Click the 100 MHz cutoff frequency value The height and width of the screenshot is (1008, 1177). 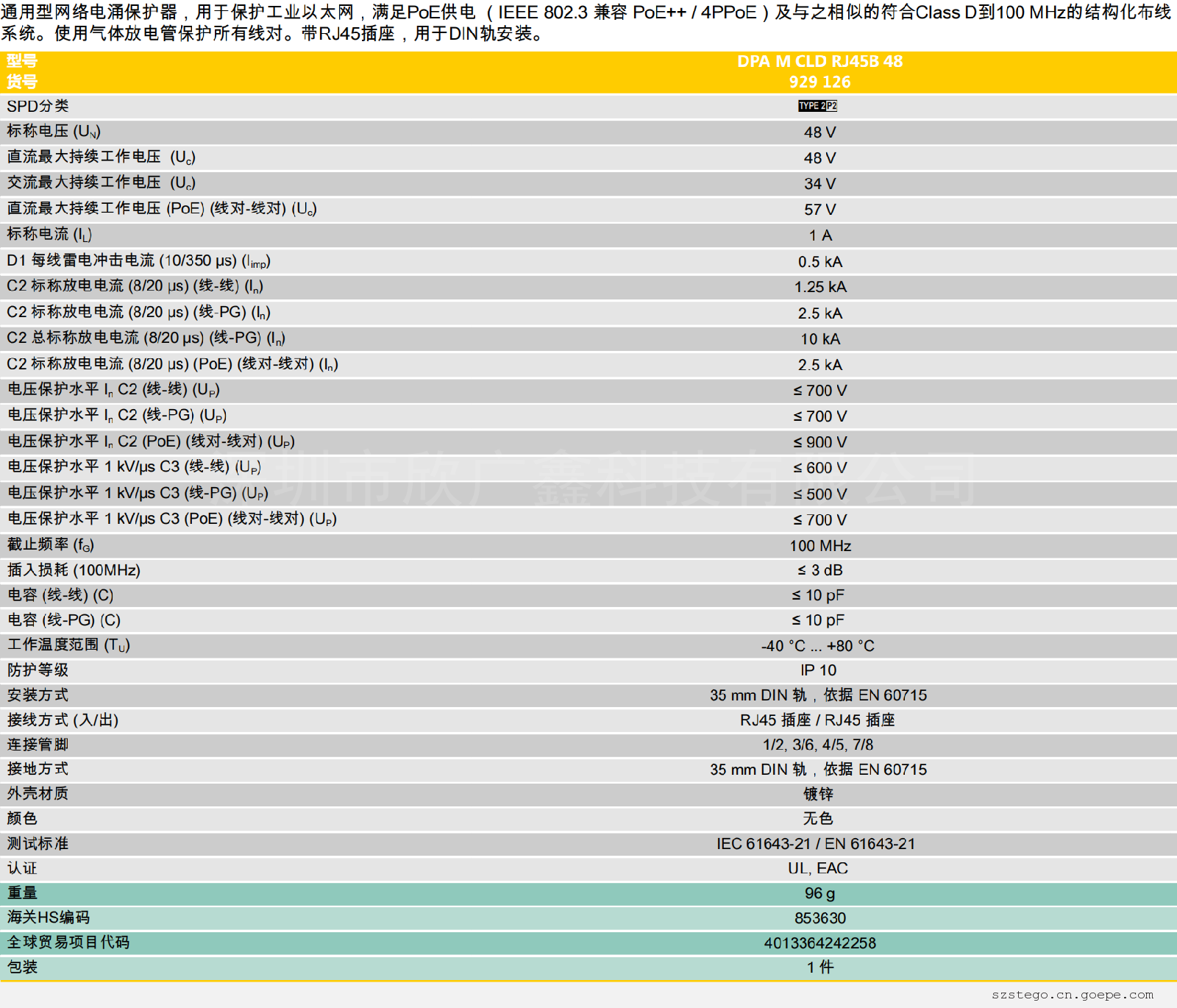819,546
